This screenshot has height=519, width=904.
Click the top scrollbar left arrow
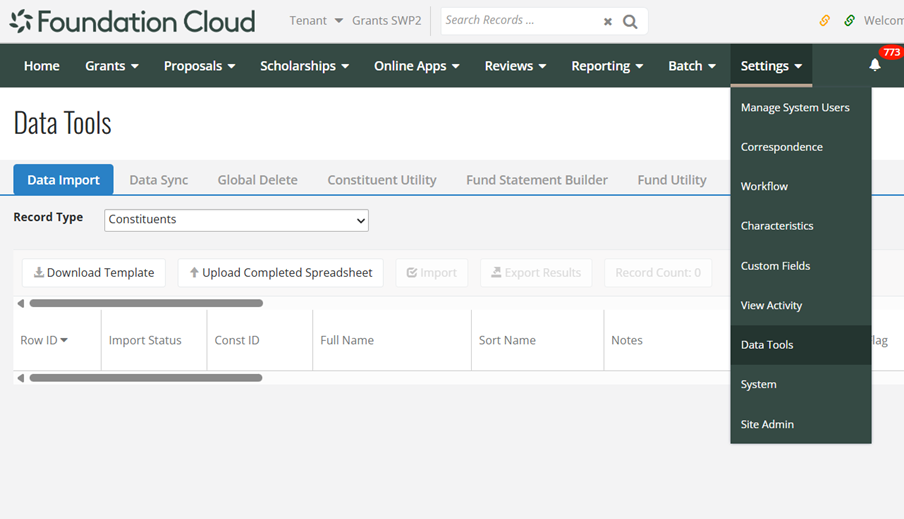pyautogui.click(x=21, y=303)
